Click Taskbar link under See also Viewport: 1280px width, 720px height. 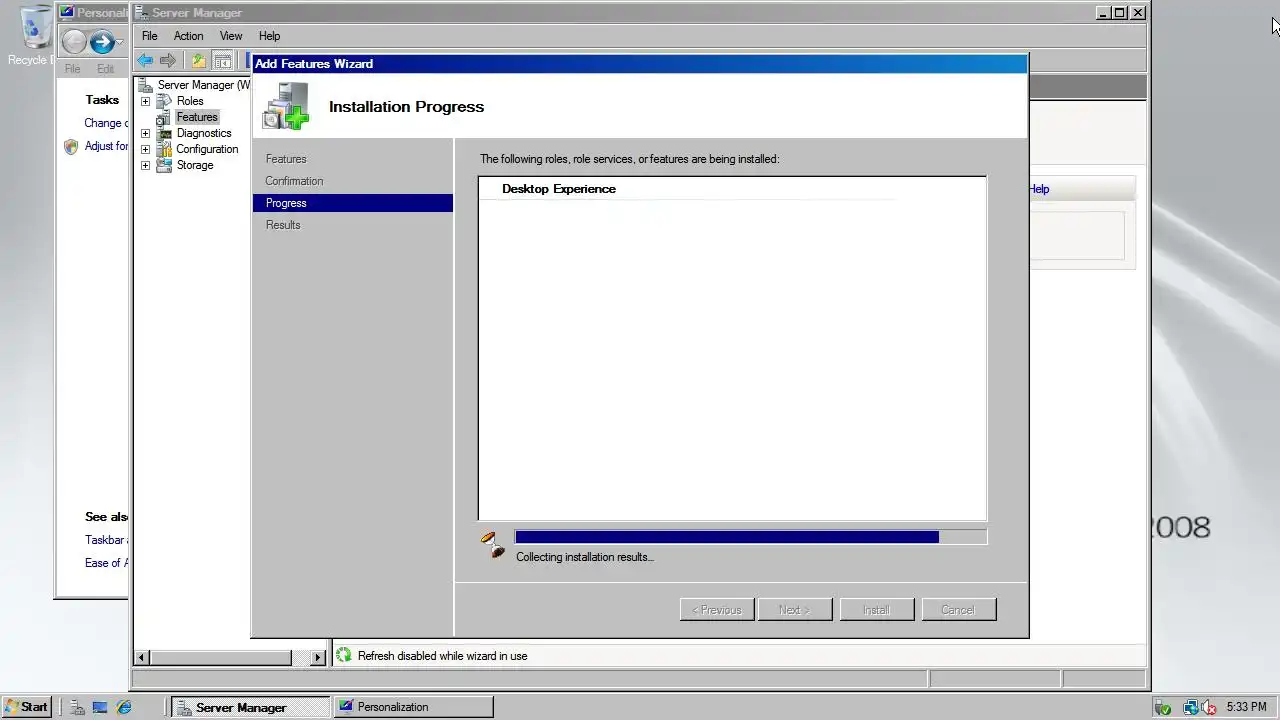(x=106, y=540)
